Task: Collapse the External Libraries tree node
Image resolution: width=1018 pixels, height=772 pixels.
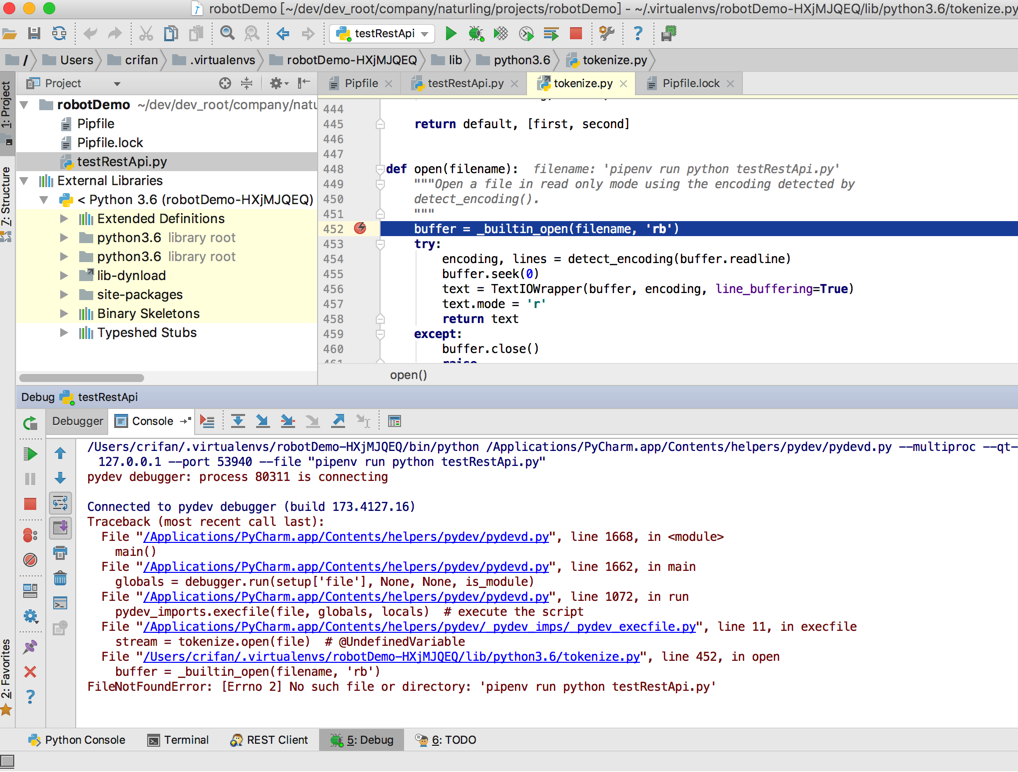Action: pos(25,181)
